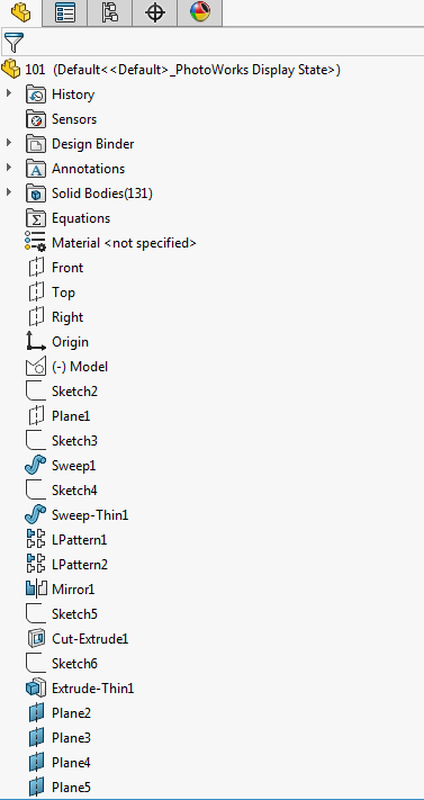Select the Mirror1 feature icon
This screenshot has height=800, width=424.
click(36, 589)
